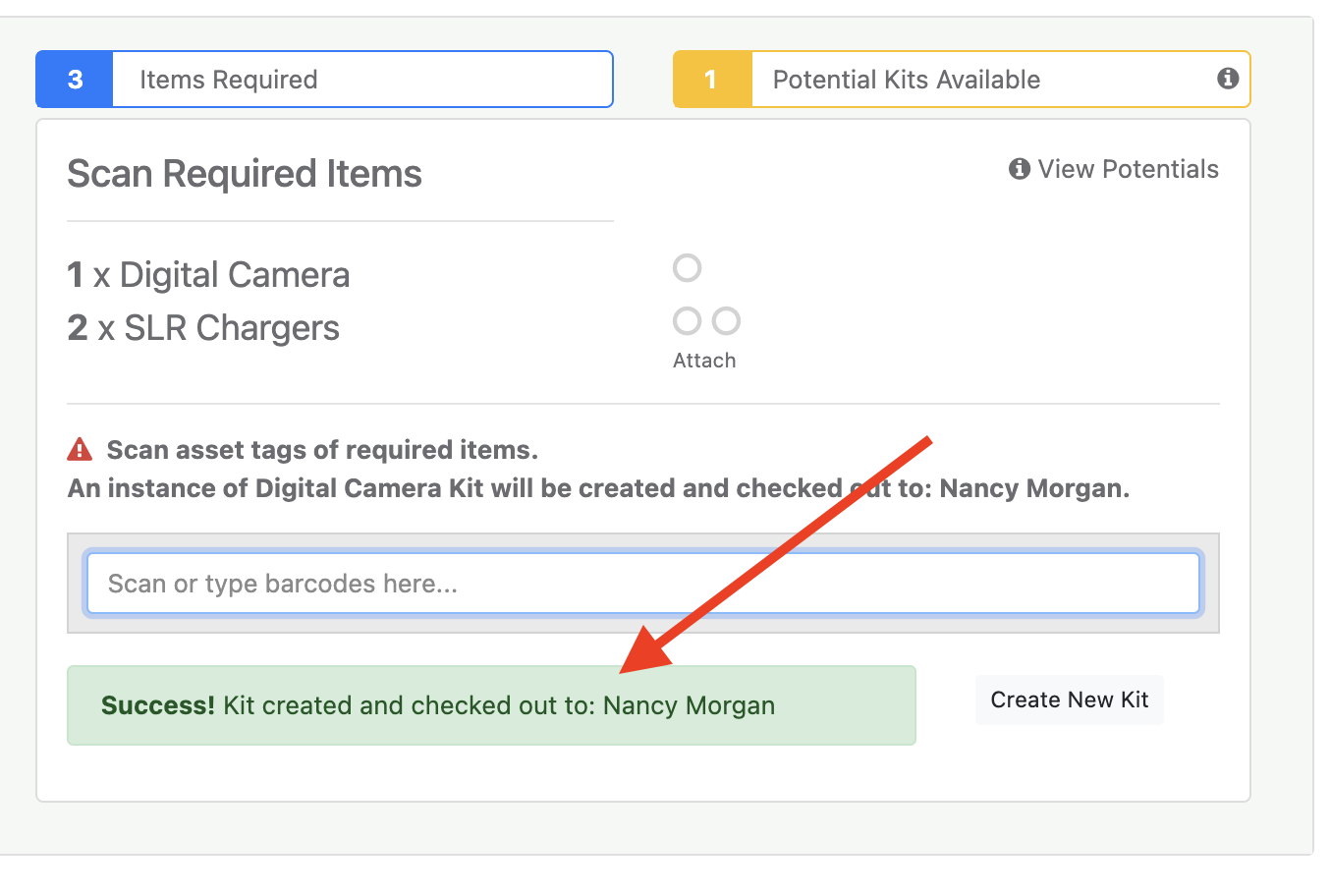Select the 2 x SLR Chargers item

tap(202, 327)
